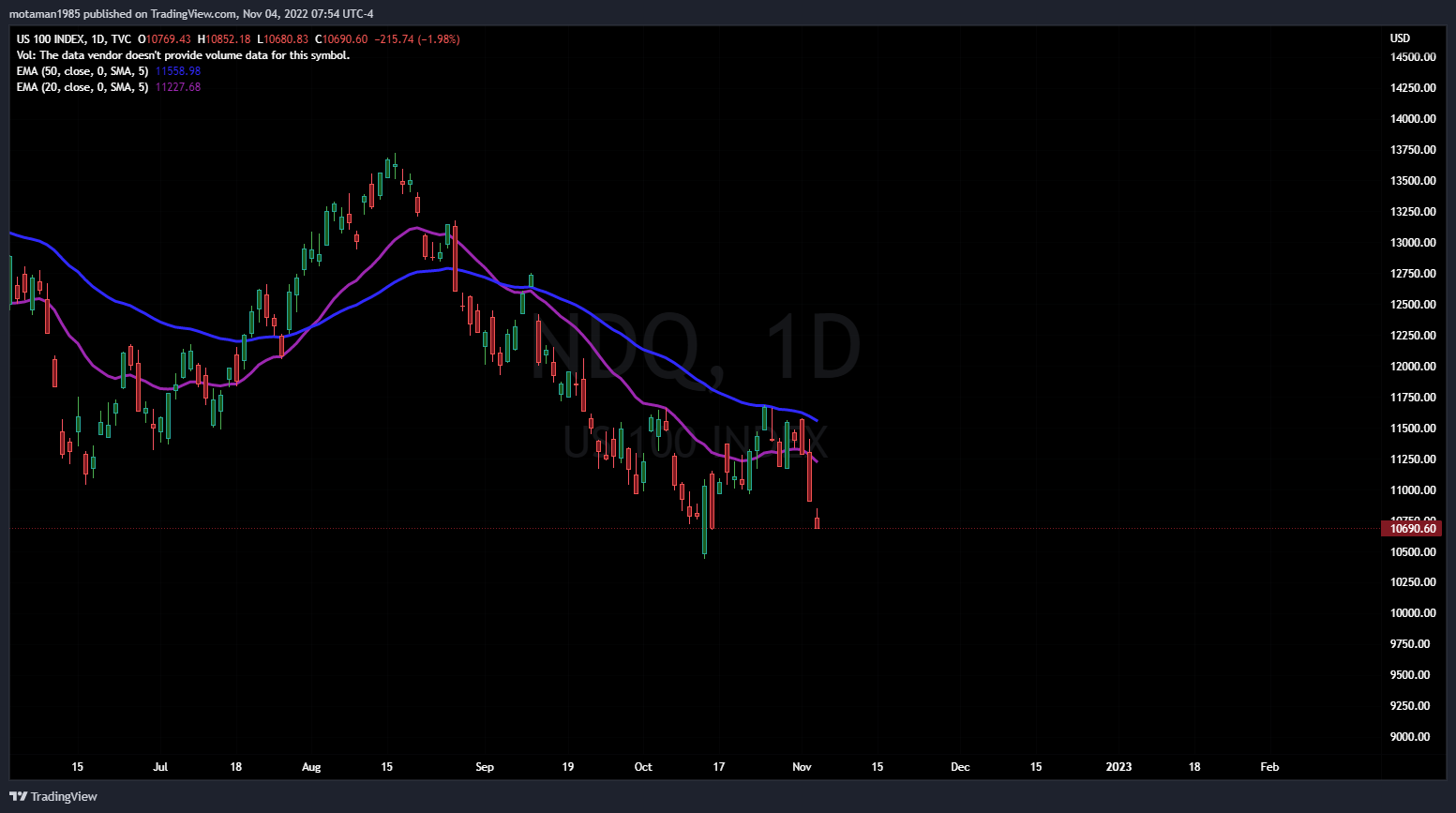This screenshot has width=1456, height=813.
Task: Click the 2023 label on time axis
Action: [1118, 767]
